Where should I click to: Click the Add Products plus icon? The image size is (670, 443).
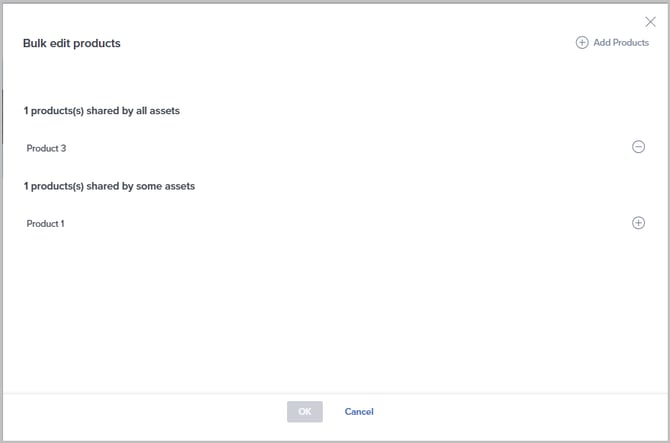582,43
